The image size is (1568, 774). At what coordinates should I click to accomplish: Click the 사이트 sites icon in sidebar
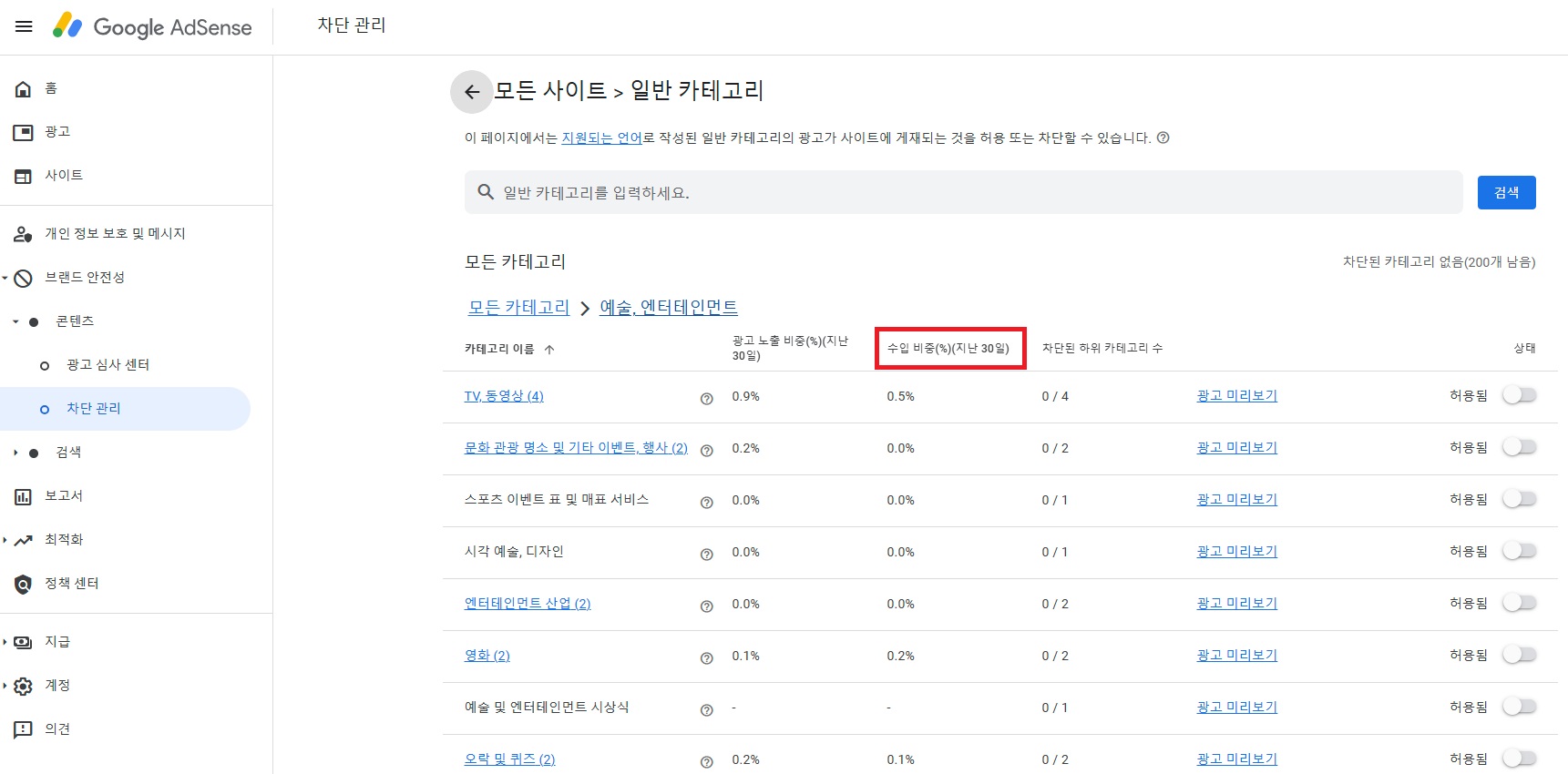coord(23,176)
